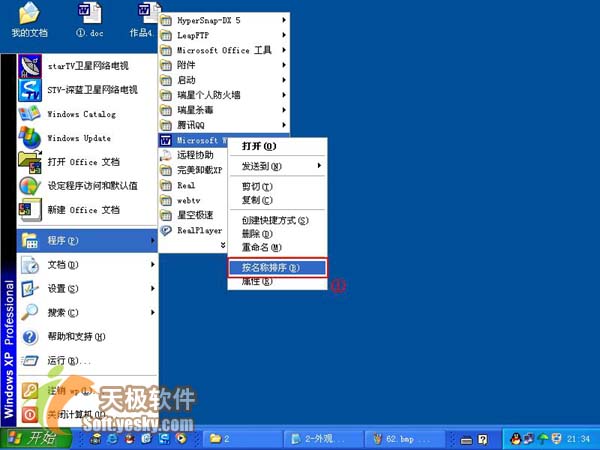Open the 文档(D) submenu
600x450 pixels.
[87, 264]
